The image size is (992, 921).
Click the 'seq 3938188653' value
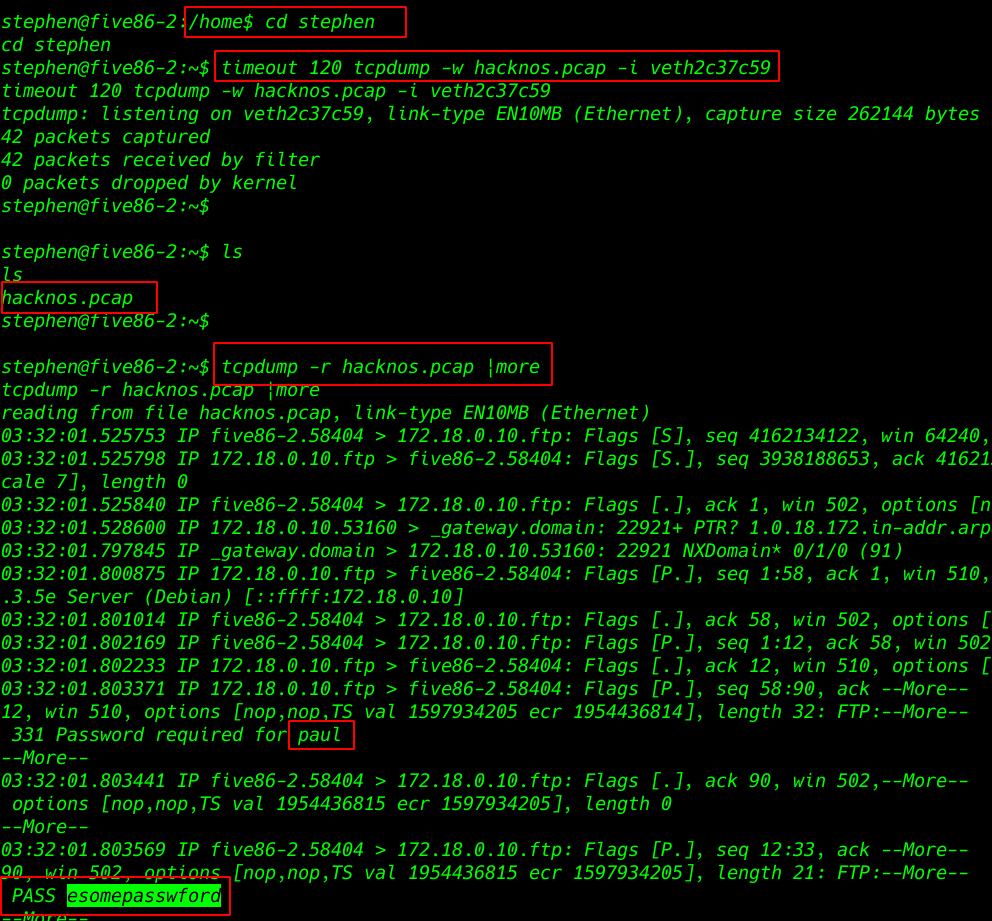coord(793,459)
